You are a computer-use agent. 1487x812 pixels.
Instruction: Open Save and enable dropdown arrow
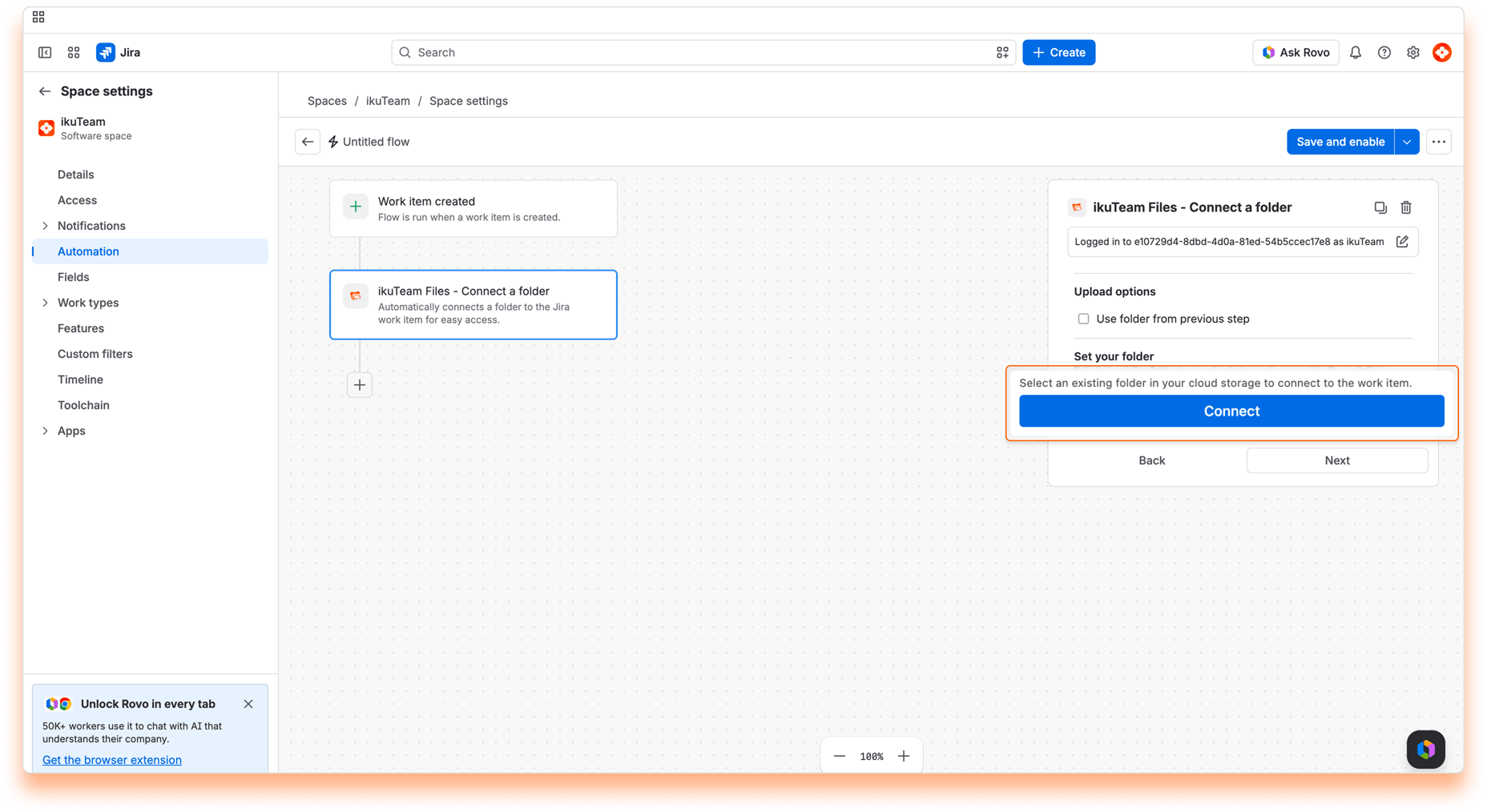pos(1407,142)
